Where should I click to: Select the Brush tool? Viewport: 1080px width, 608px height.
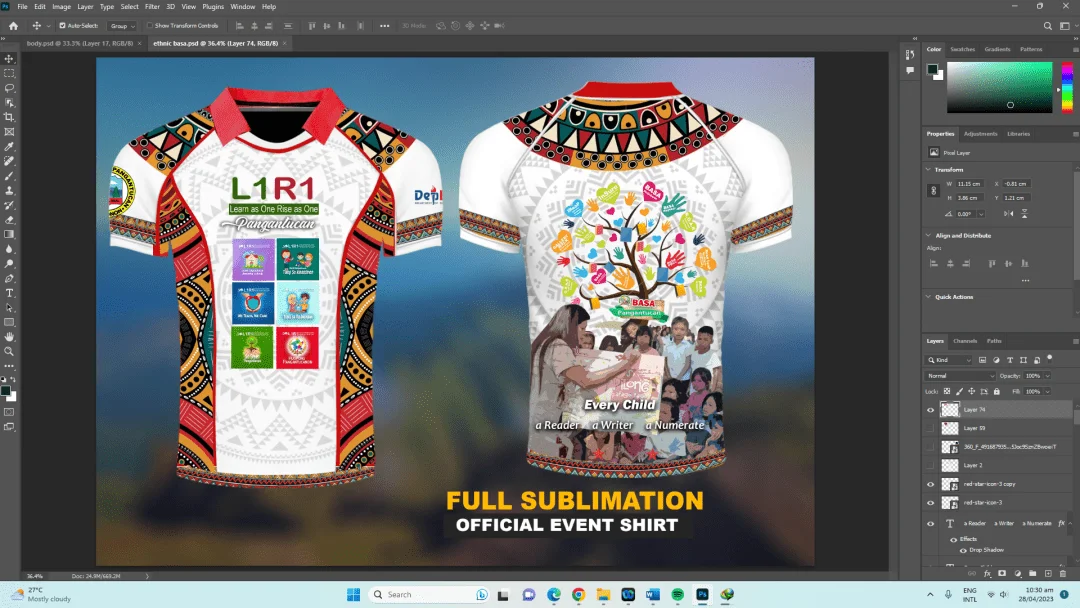tap(9, 176)
